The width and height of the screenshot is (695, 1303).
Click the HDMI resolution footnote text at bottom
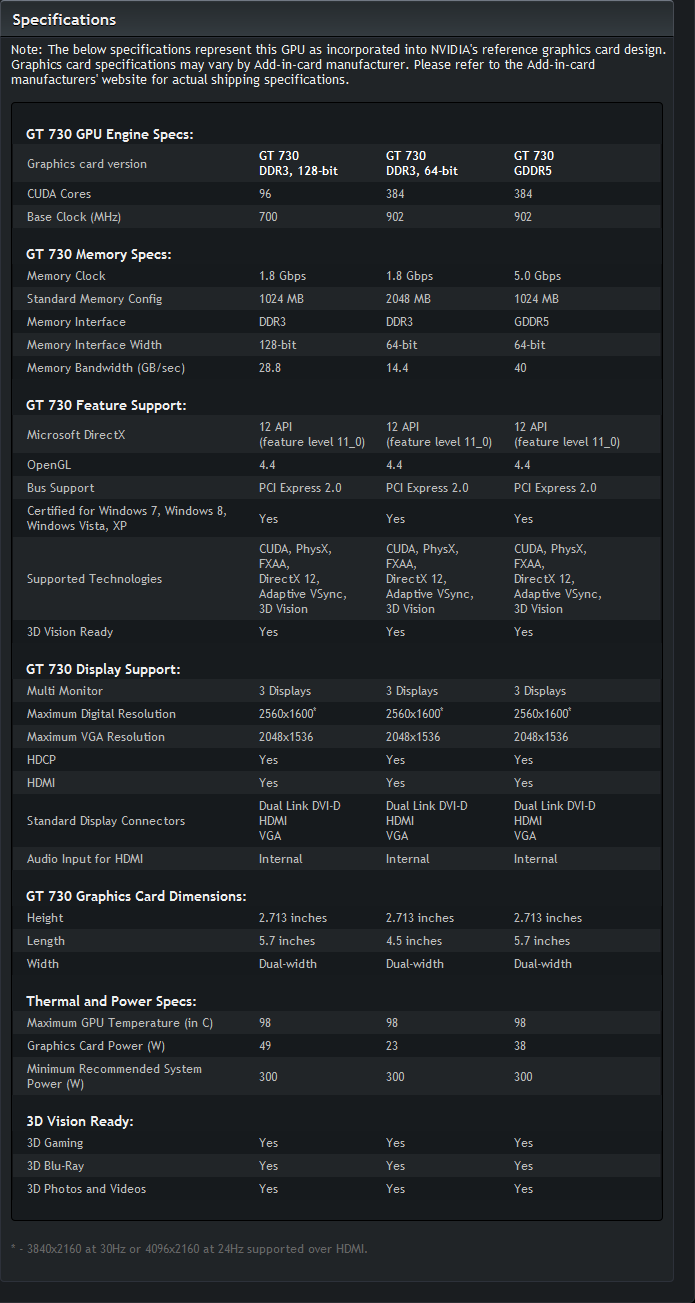[189, 1249]
